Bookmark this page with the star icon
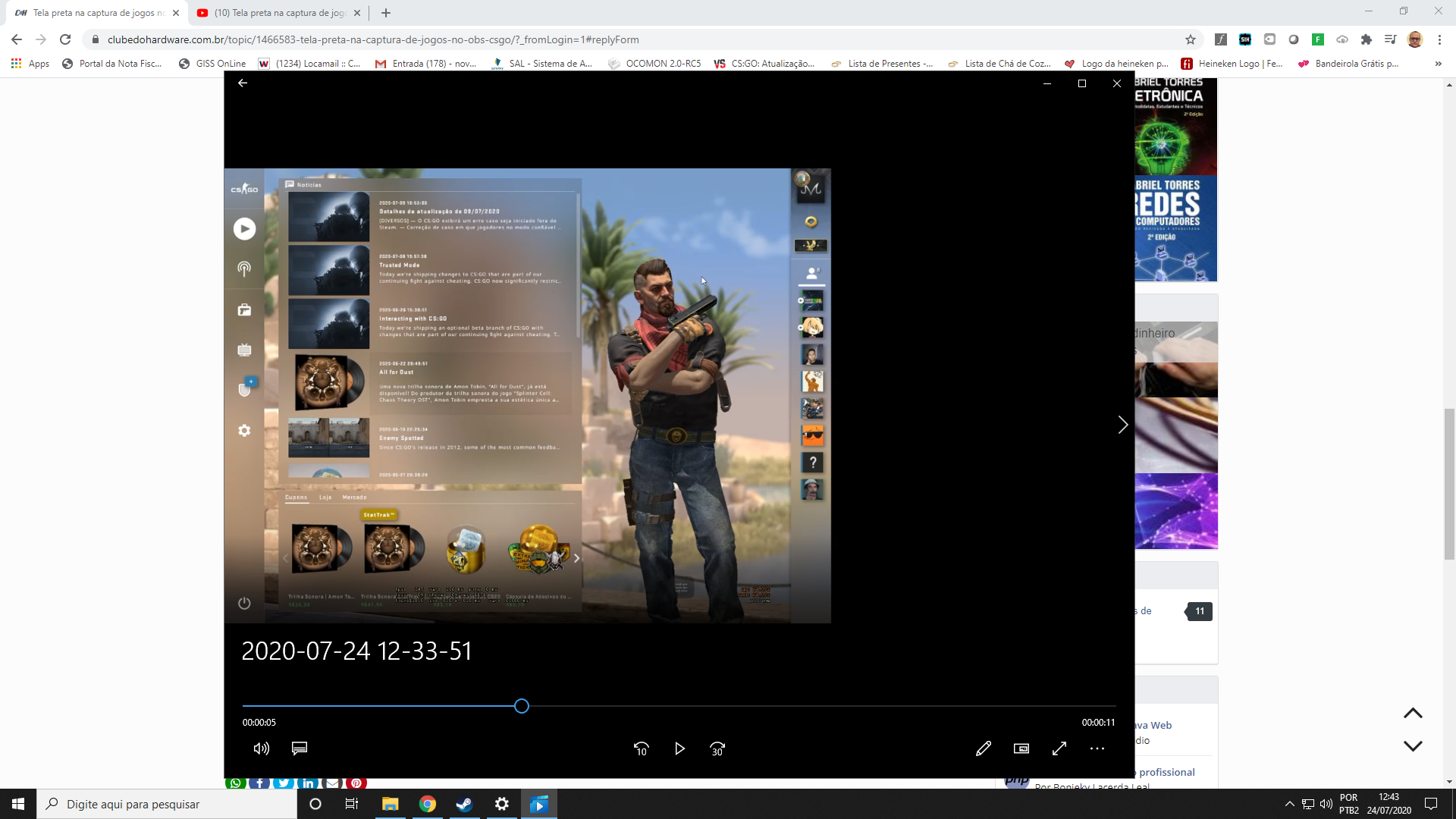Screen dimensions: 1456x819 pos(1191,39)
